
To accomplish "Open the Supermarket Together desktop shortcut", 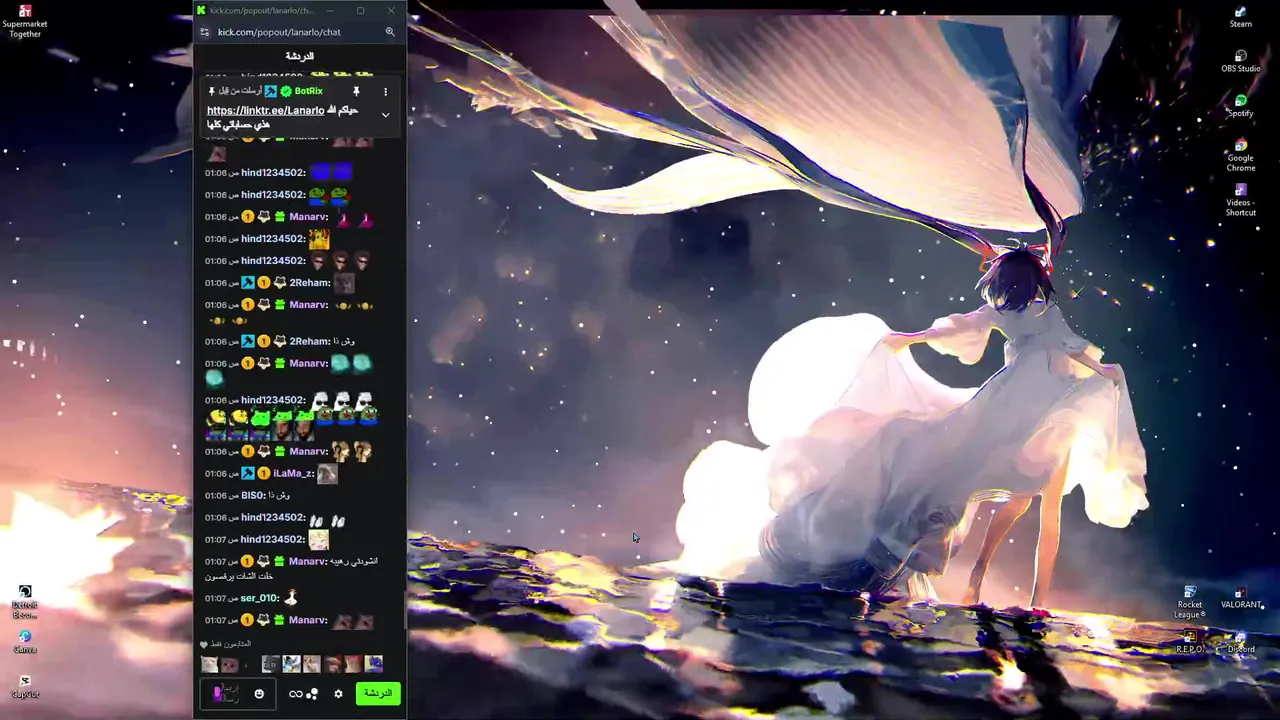I will [25, 22].
